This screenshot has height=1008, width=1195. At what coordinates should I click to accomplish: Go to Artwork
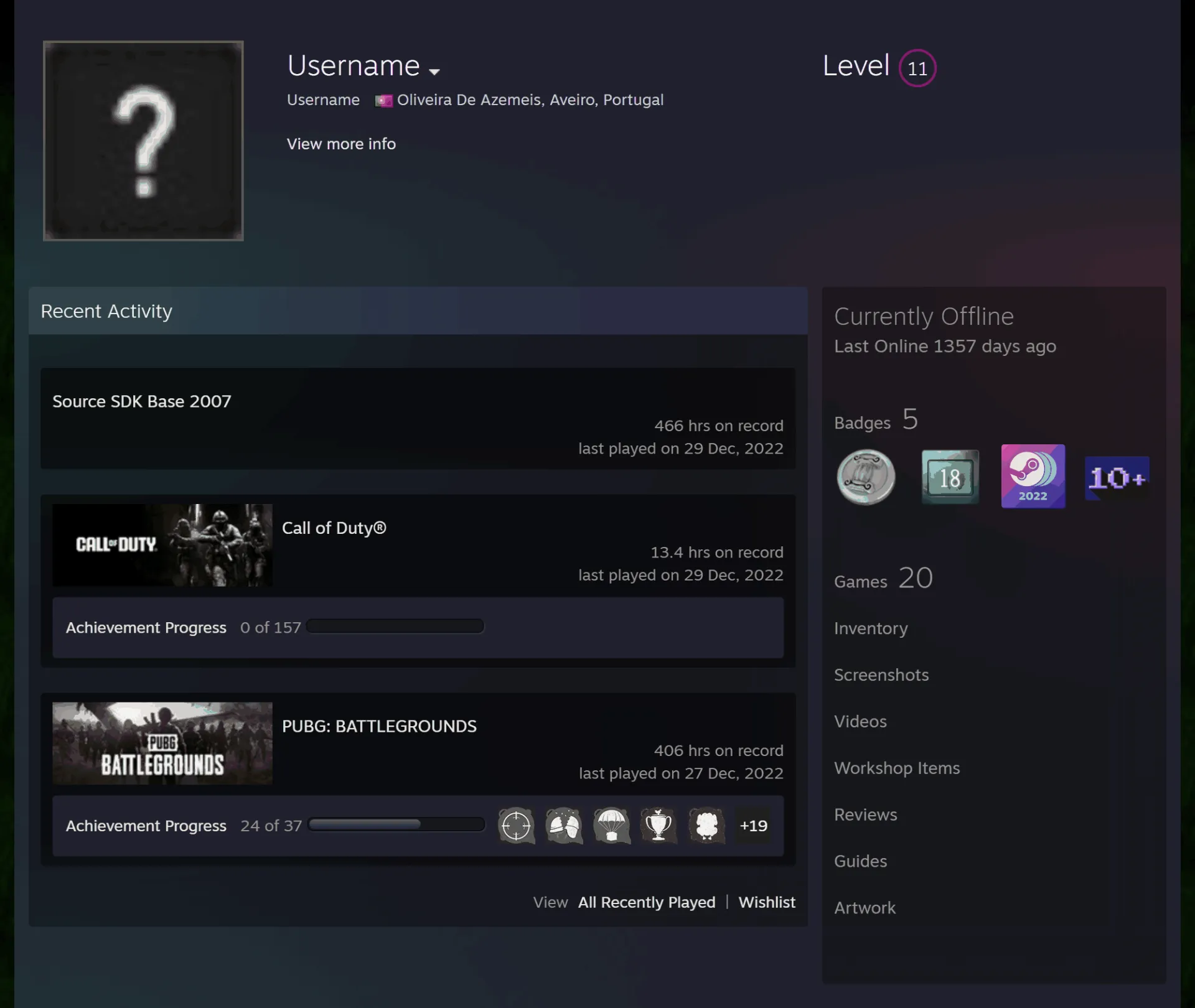[x=865, y=908]
